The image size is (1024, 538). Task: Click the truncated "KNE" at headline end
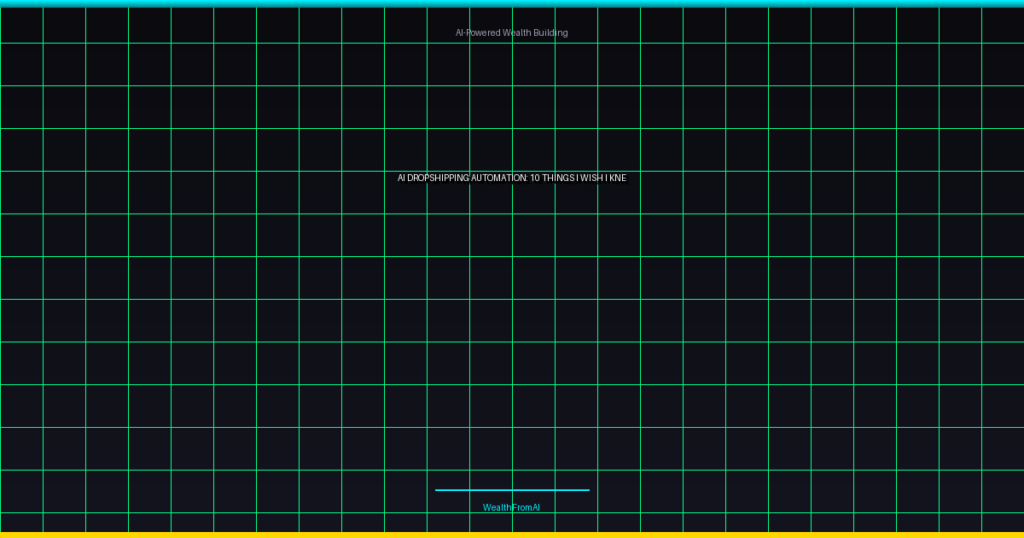click(617, 178)
